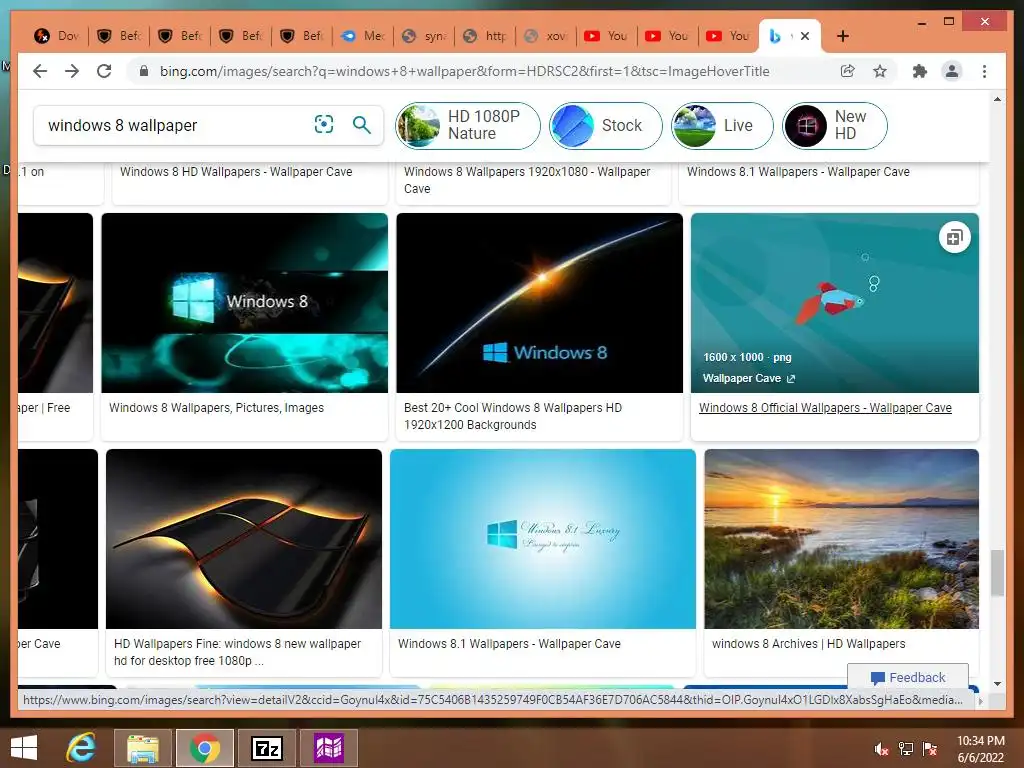The height and width of the screenshot is (768, 1024).
Task: Open 'Windows 8.1 Wallpapers - Wallpaper Cave' bottom caption
Action: click(x=509, y=643)
